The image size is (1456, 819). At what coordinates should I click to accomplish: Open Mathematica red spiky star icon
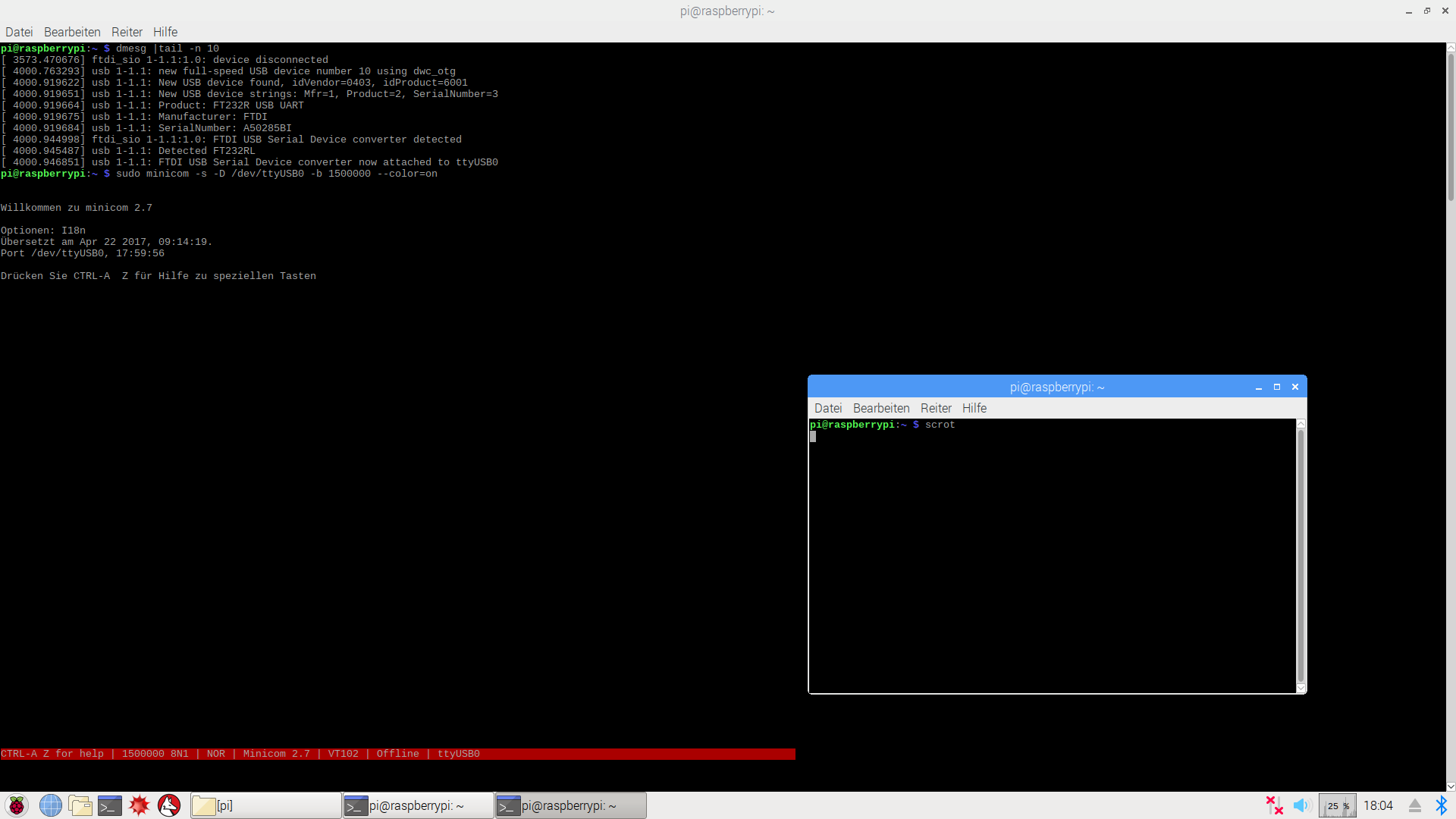(140, 805)
